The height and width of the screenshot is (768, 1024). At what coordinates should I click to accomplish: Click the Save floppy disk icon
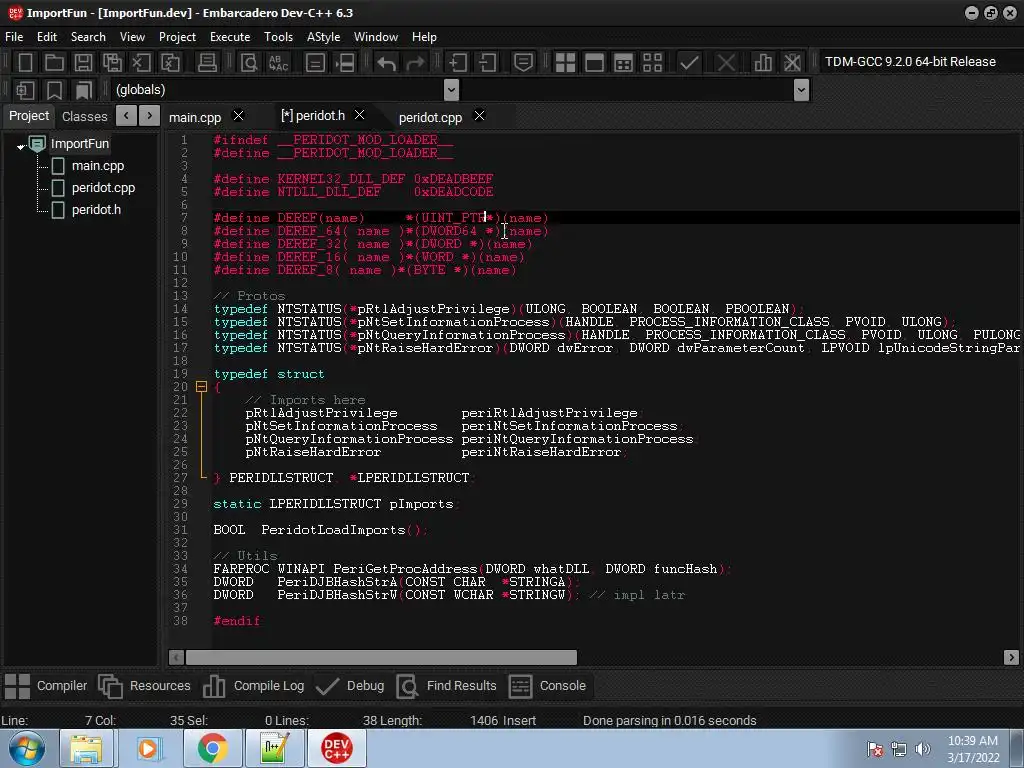(x=83, y=63)
